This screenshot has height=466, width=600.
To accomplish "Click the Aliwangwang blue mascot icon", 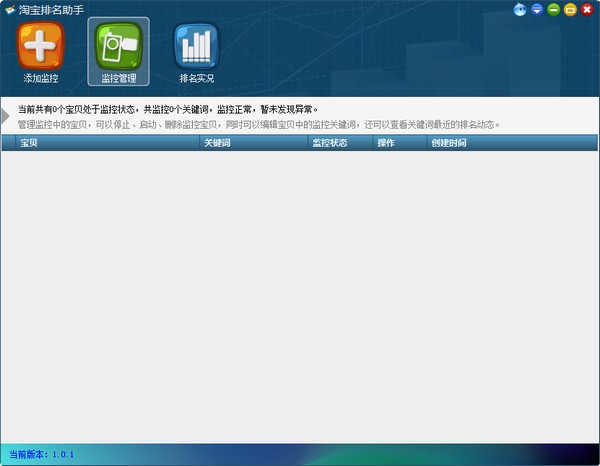I will click(x=520, y=10).
